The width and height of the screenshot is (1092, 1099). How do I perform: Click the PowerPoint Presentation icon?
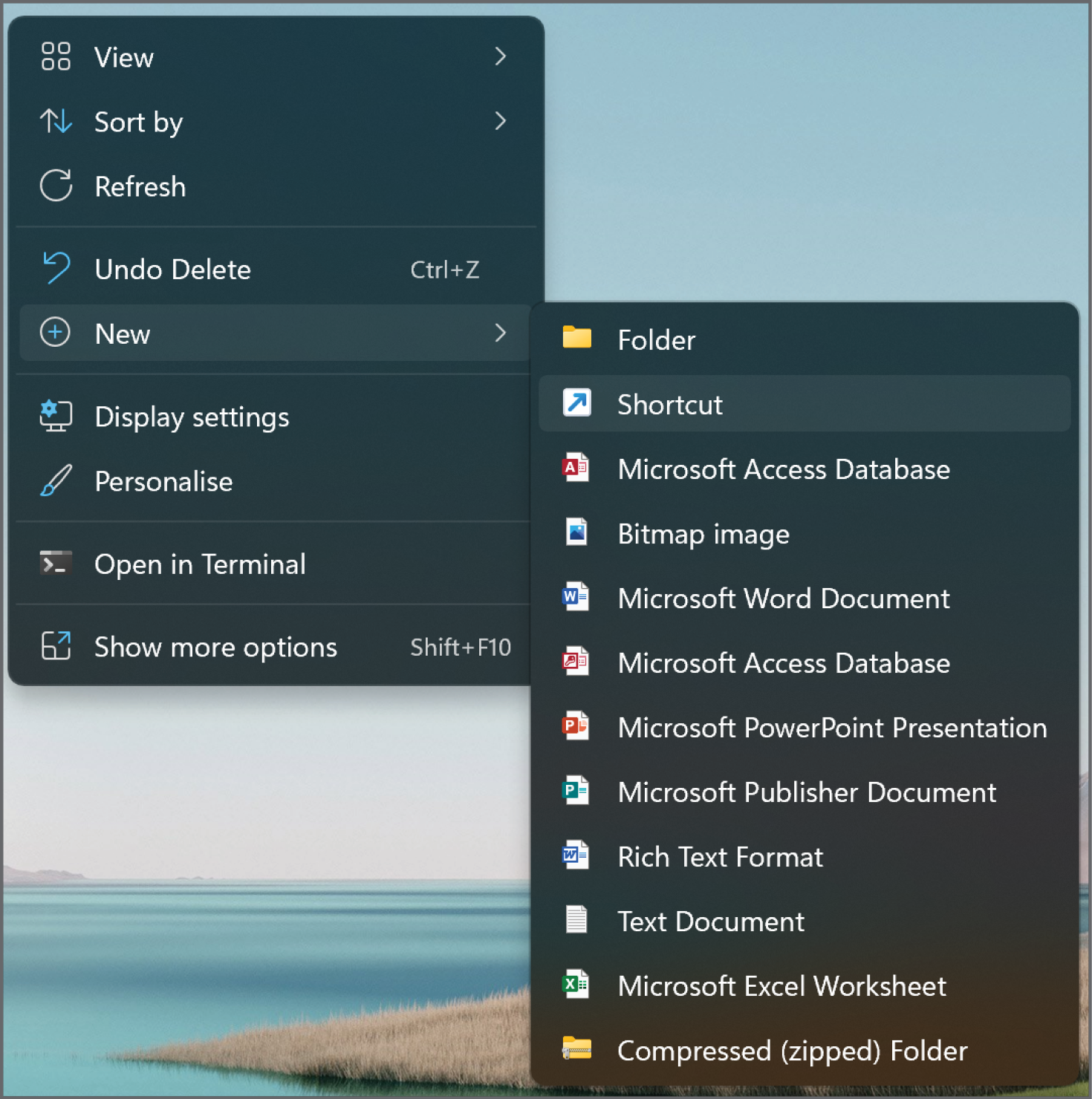(576, 725)
